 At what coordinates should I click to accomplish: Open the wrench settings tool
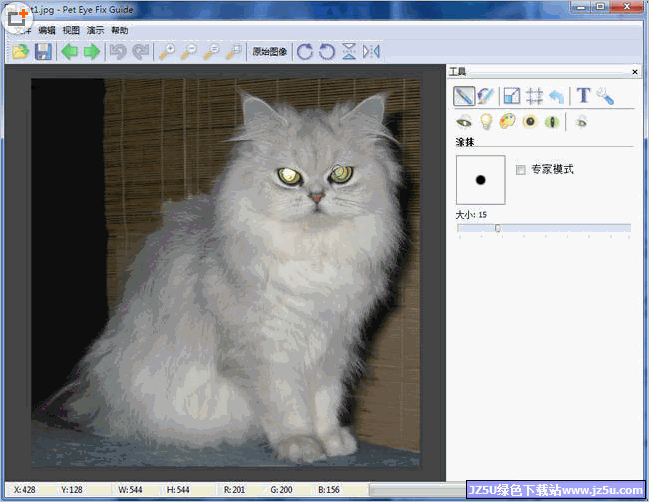pos(605,96)
